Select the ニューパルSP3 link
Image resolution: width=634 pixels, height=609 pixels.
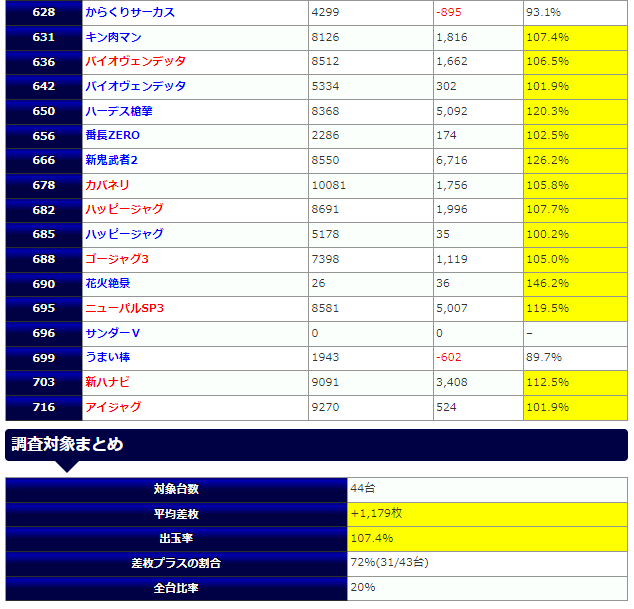click(x=124, y=308)
